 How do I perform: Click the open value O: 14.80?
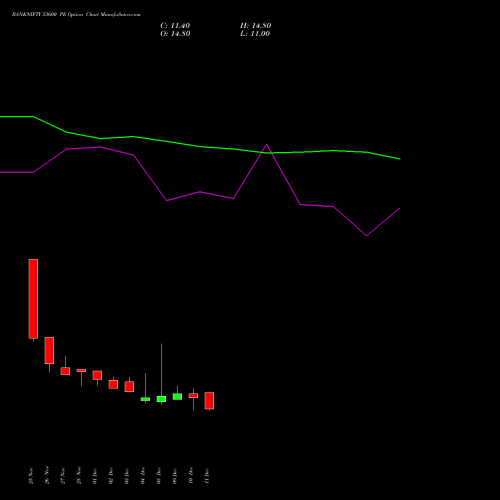[175, 34]
